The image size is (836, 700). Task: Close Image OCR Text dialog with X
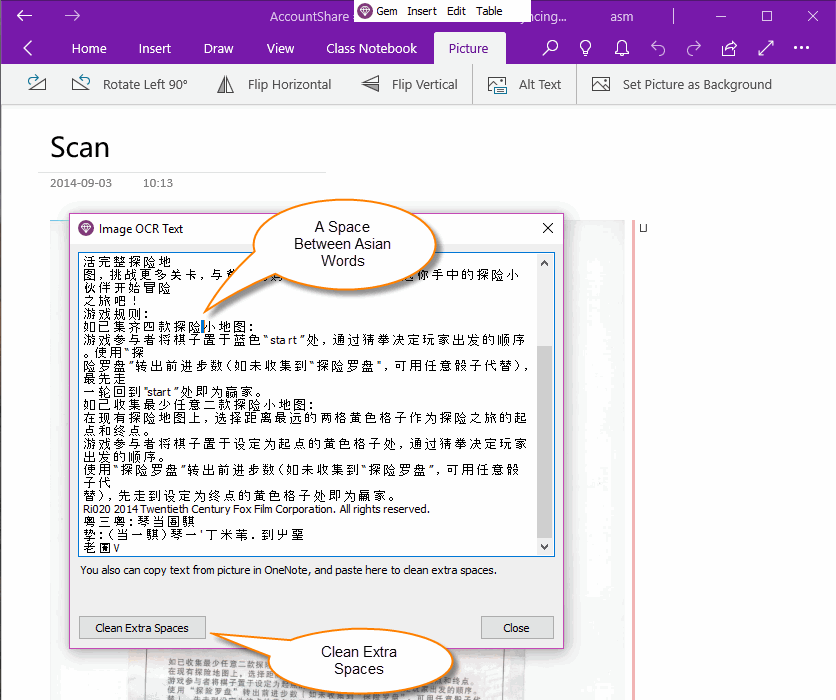coord(548,228)
